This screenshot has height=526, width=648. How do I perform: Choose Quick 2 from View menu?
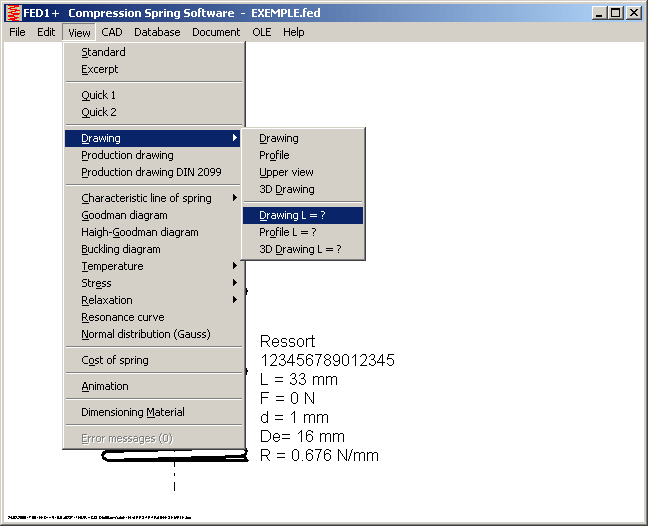99,112
